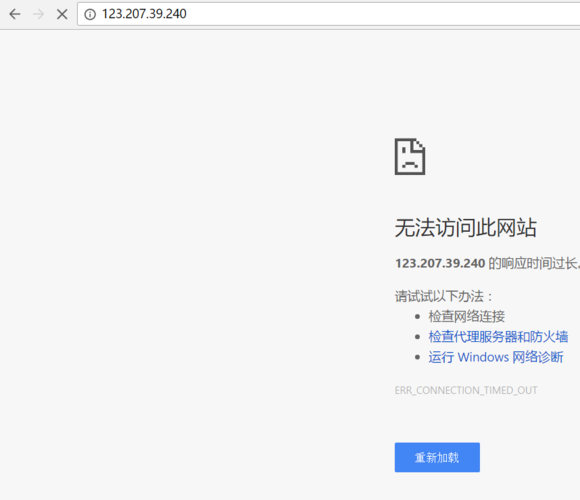The width and height of the screenshot is (580, 500).
Task: Run 运行 Windows 网络诊断 link
Action: click(x=496, y=357)
